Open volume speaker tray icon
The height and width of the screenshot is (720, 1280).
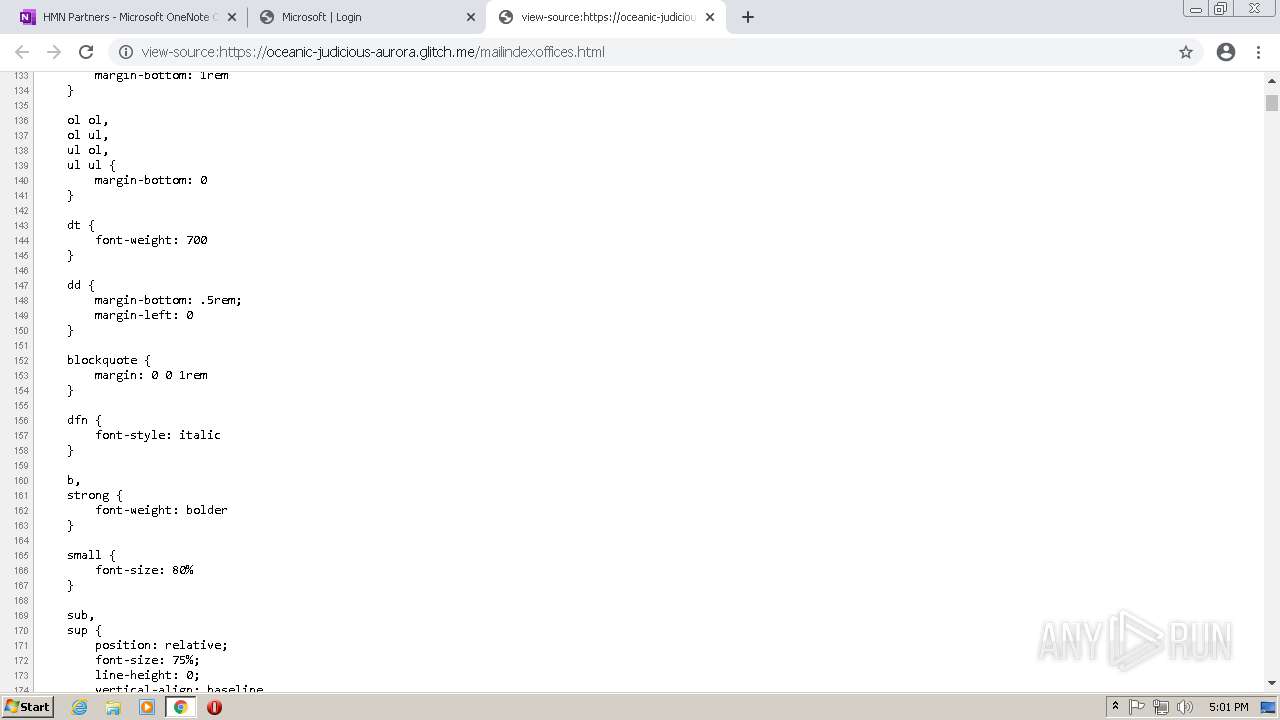1185,707
